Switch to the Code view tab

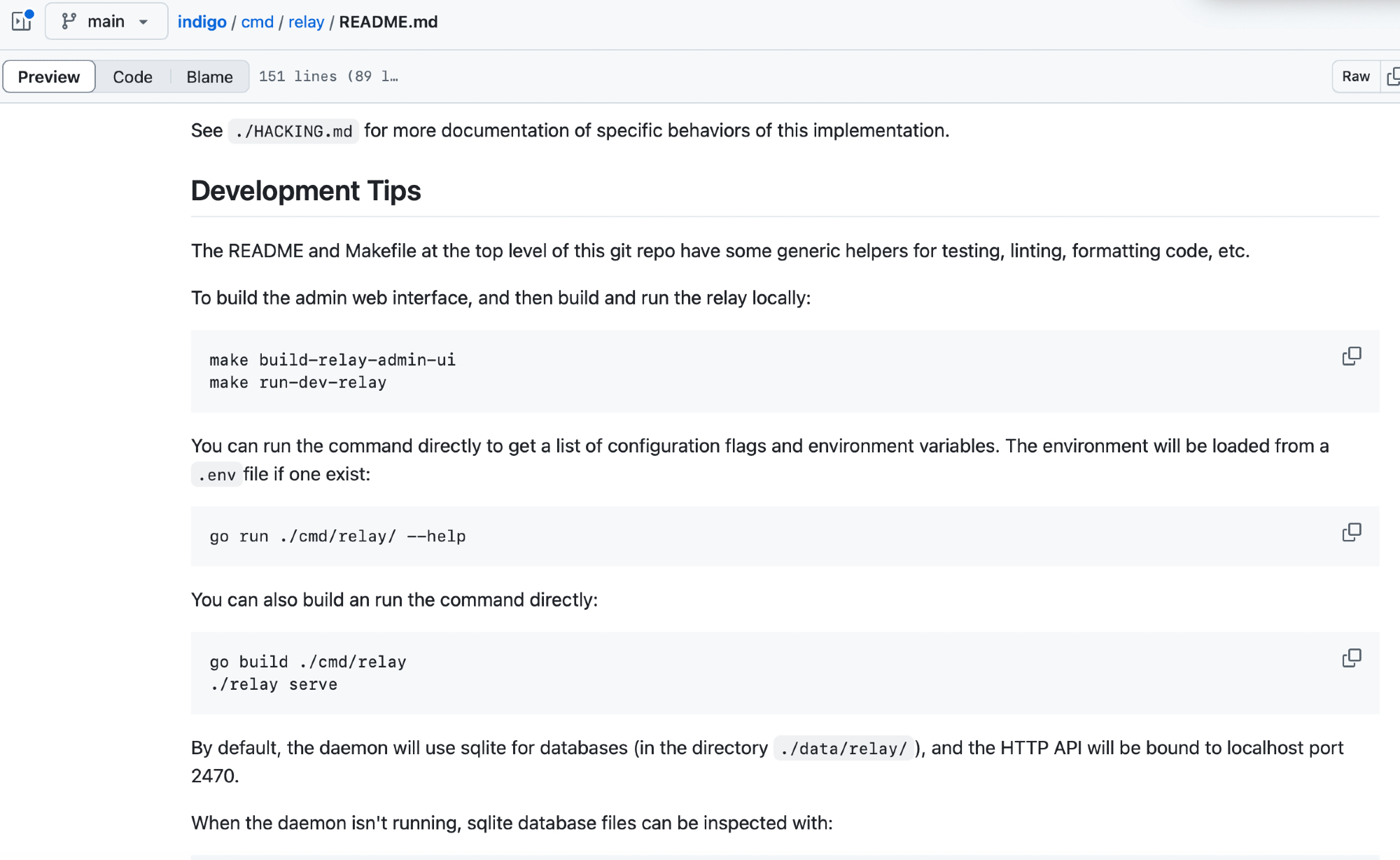click(132, 76)
